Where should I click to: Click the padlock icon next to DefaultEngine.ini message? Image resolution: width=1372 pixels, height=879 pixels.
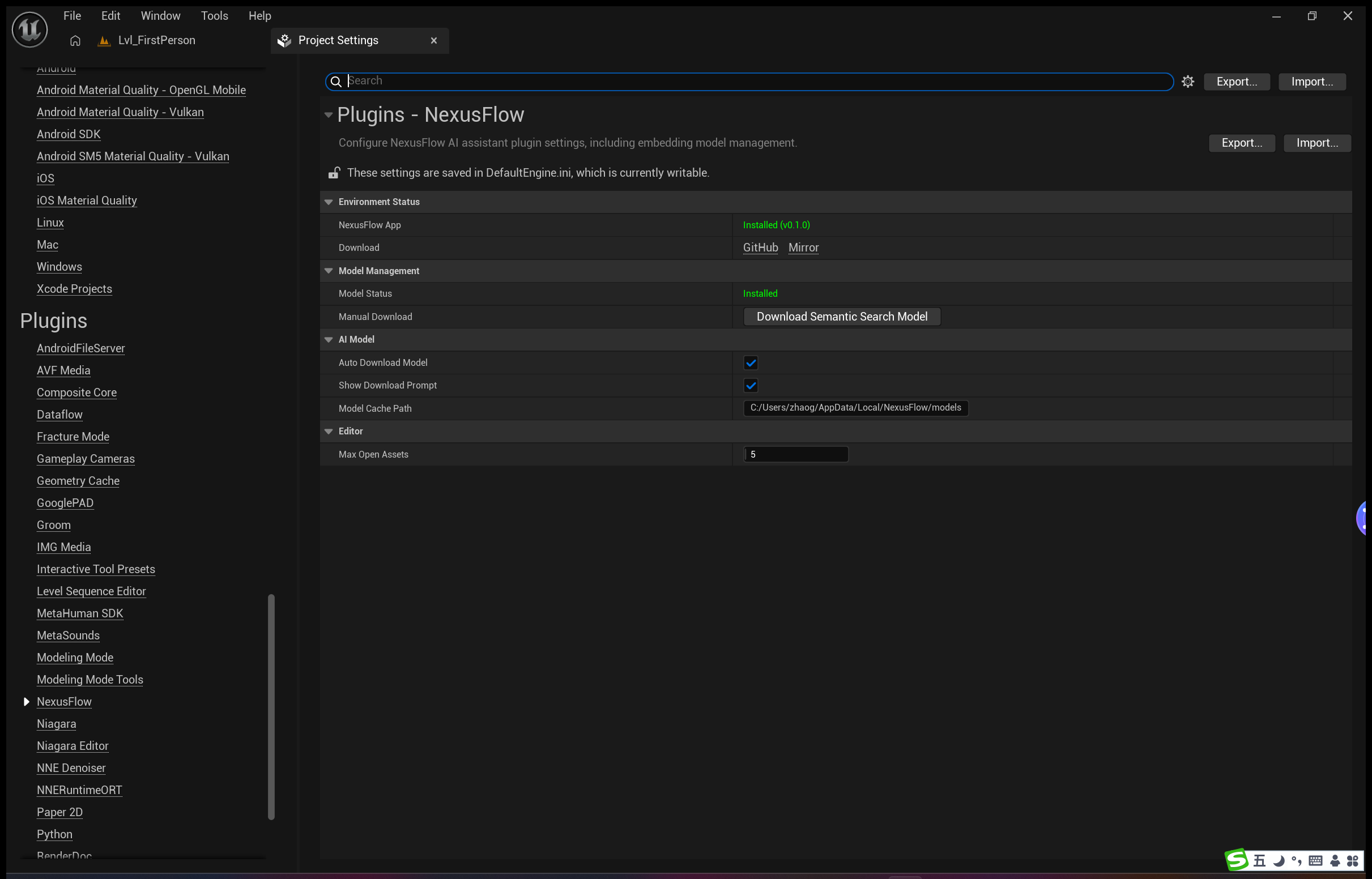(333, 172)
